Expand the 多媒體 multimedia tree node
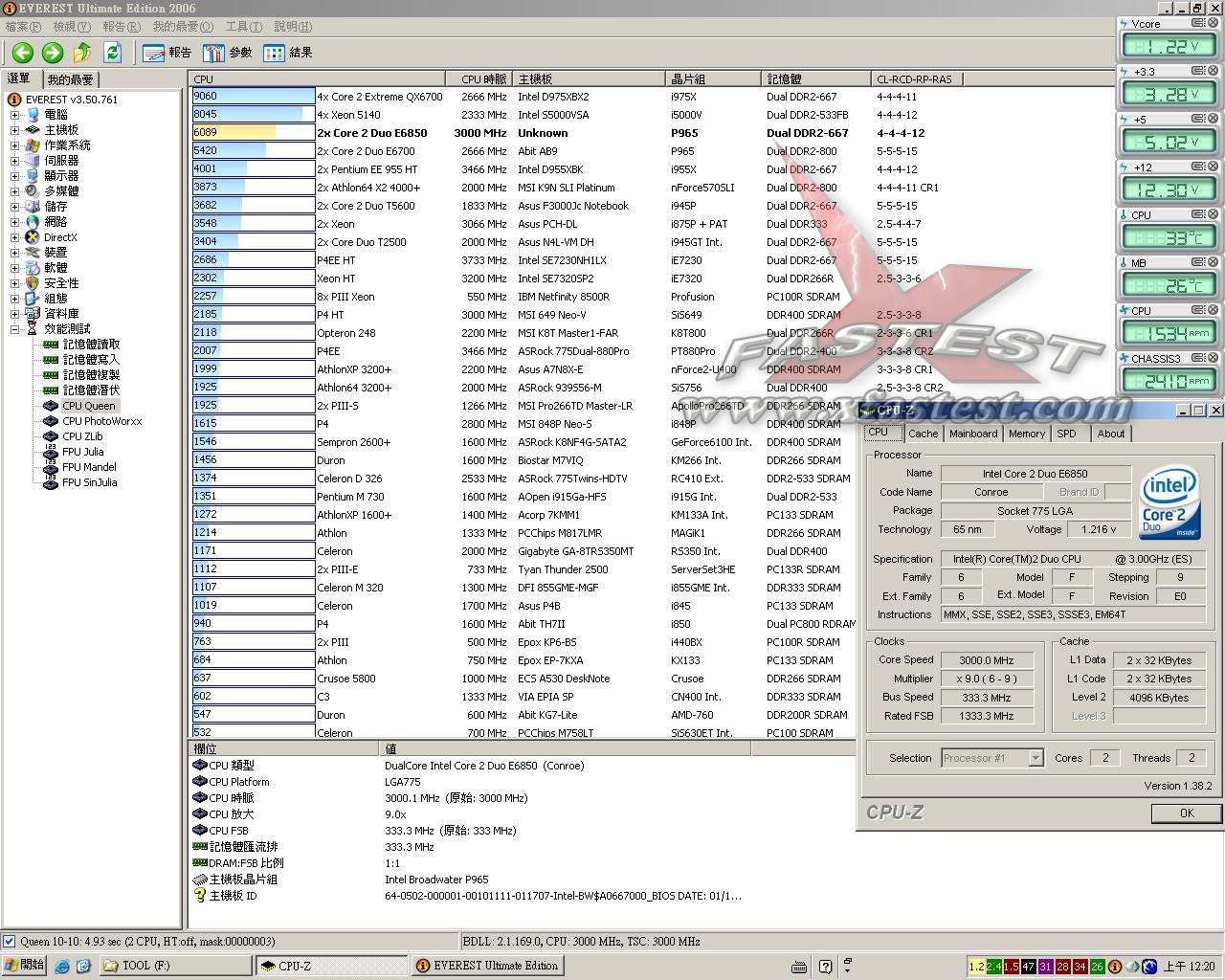The height and width of the screenshot is (980, 1225). (15, 191)
